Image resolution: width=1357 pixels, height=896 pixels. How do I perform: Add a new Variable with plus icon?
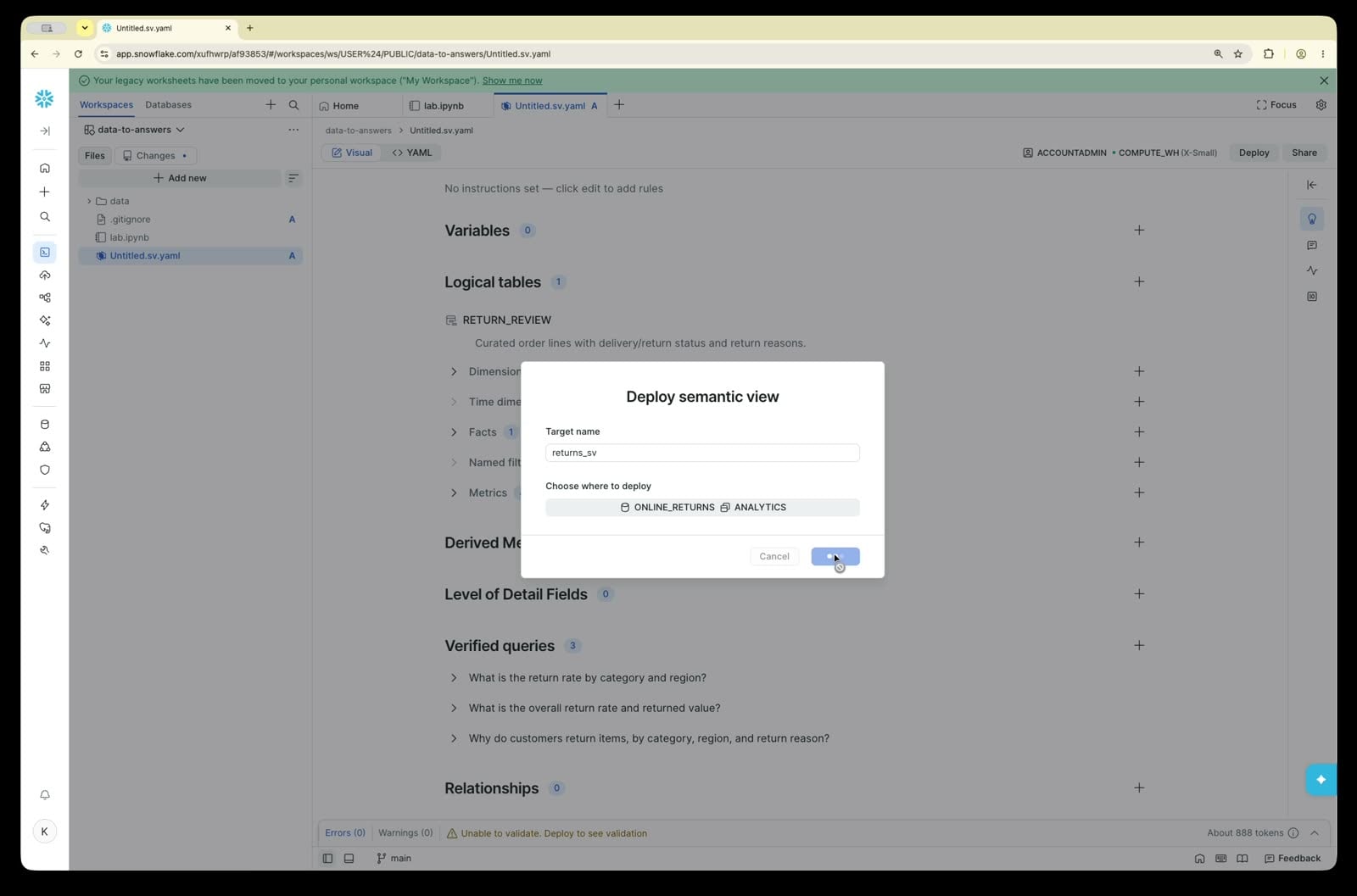[x=1139, y=231]
